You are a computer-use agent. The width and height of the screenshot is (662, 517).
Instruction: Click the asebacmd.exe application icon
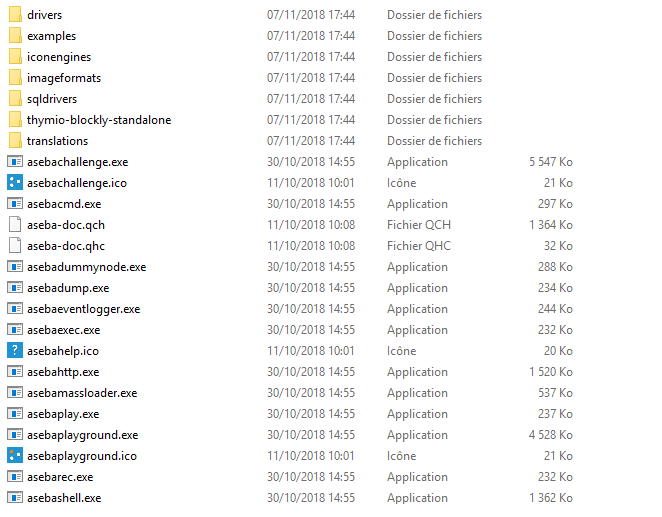(15, 204)
